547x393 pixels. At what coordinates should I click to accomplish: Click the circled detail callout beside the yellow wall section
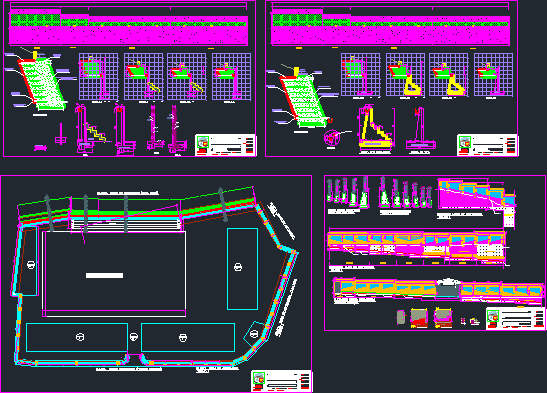click(x=331, y=137)
